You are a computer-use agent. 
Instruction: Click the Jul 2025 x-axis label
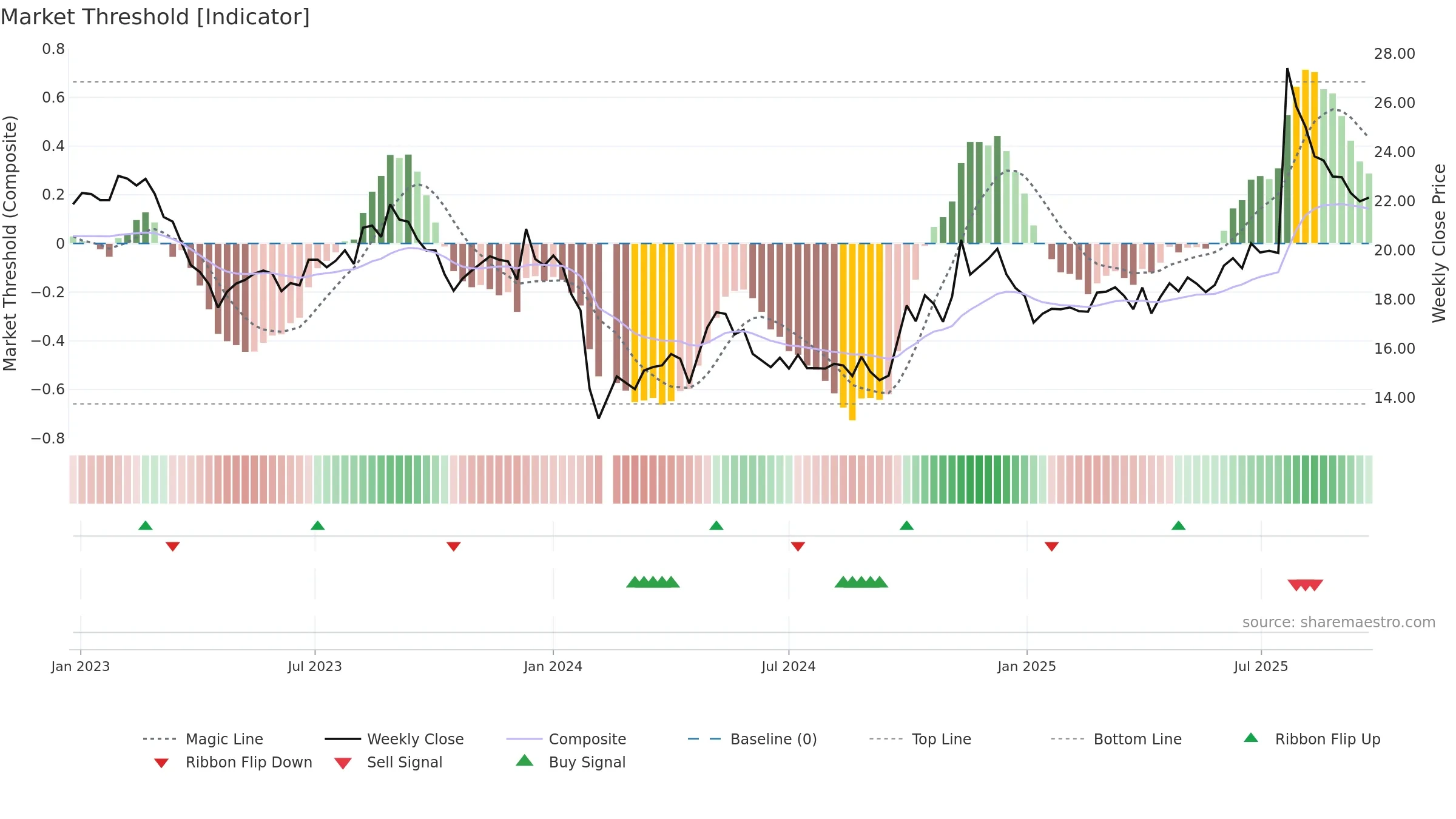point(1261,666)
